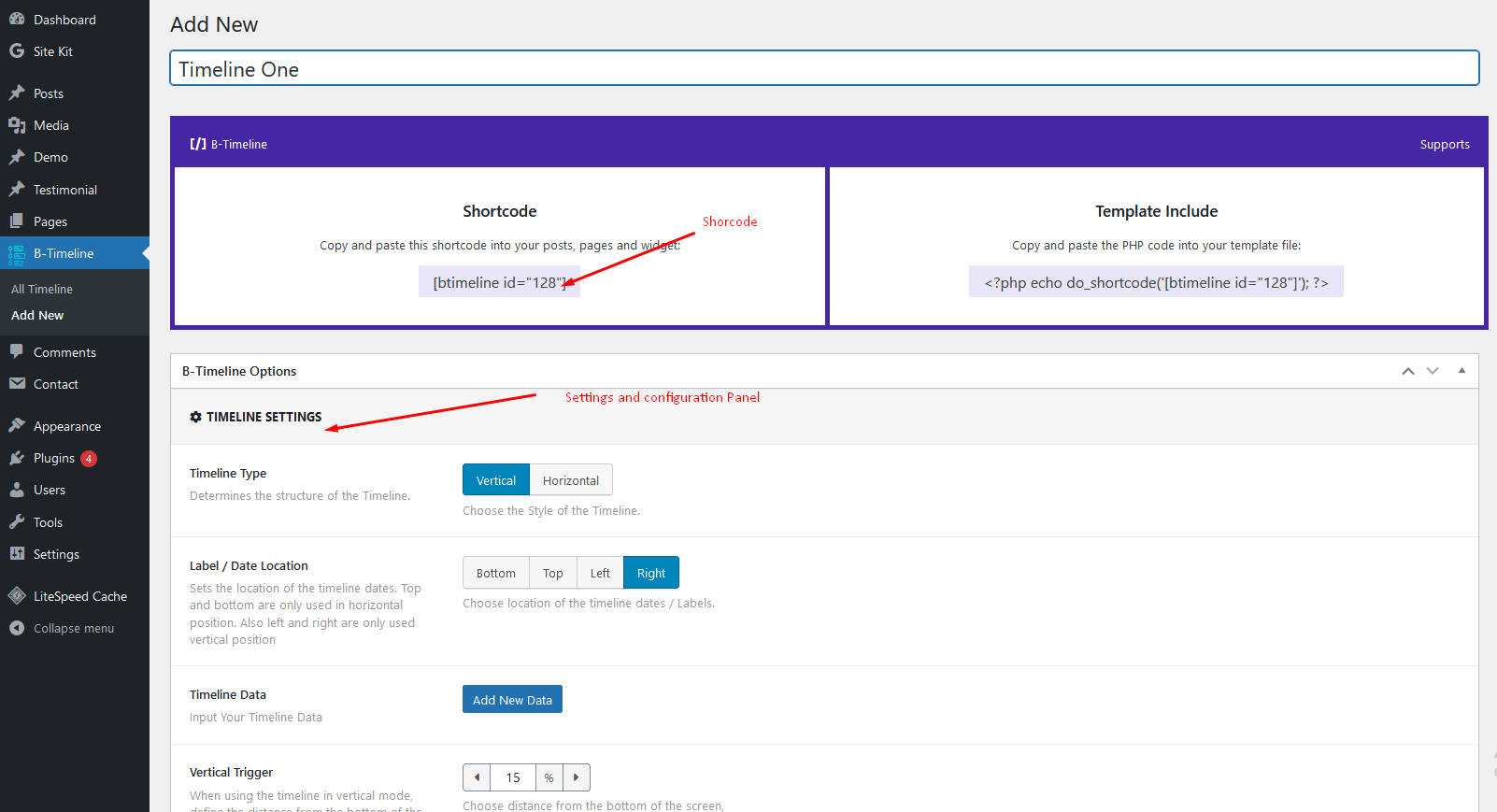Open All Timeline submenu
Screen dimensions: 1497x812
click(x=42, y=289)
